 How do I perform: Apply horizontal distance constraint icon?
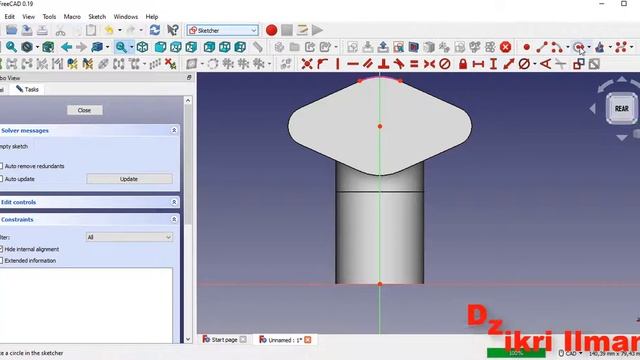[x=478, y=64]
